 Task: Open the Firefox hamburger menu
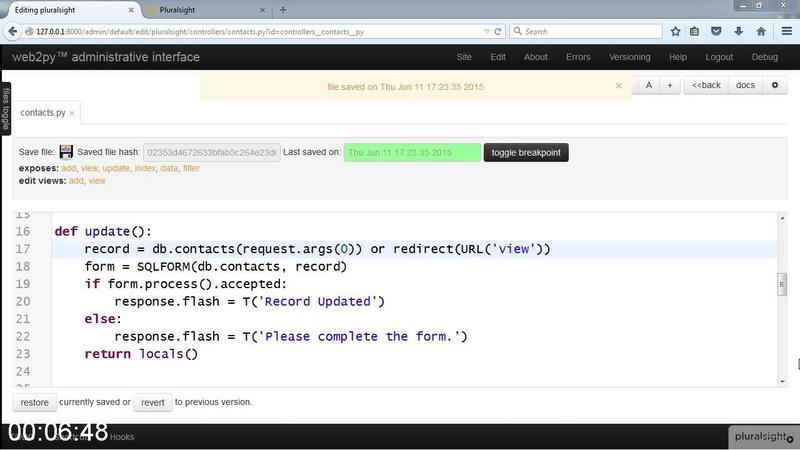point(787,32)
